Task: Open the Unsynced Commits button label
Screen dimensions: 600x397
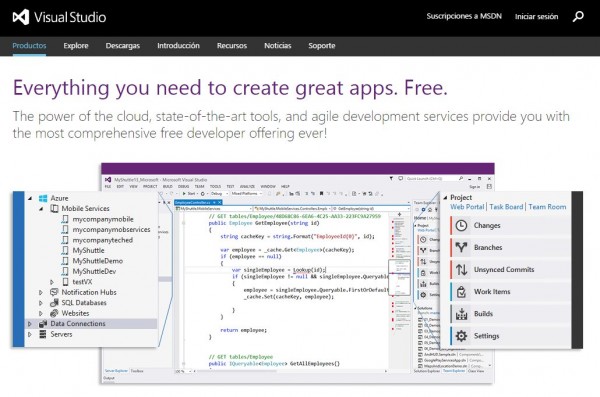Action: click(x=504, y=270)
